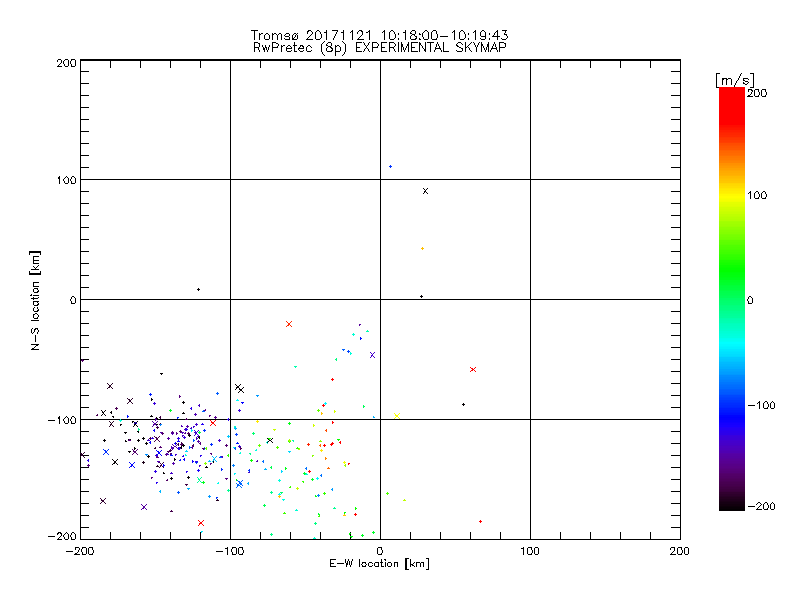Click the [m/s] units label above colorbar
The height and width of the screenshot is (600, 800).
[734, 79]
